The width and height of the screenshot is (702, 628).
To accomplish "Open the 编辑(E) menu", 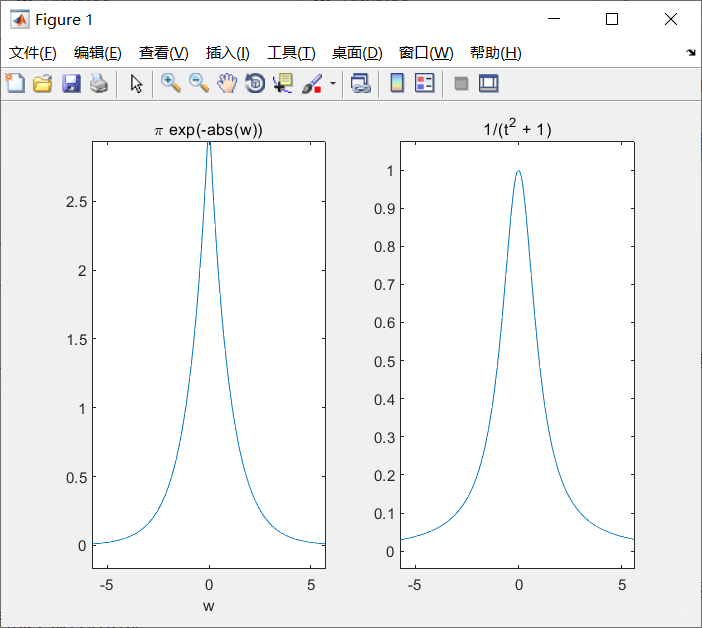I will tap(98, 53).
